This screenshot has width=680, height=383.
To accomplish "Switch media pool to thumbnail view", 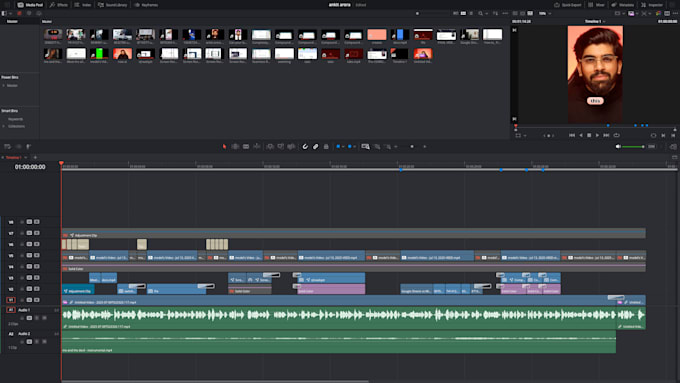I will click(x=463, y=13).
